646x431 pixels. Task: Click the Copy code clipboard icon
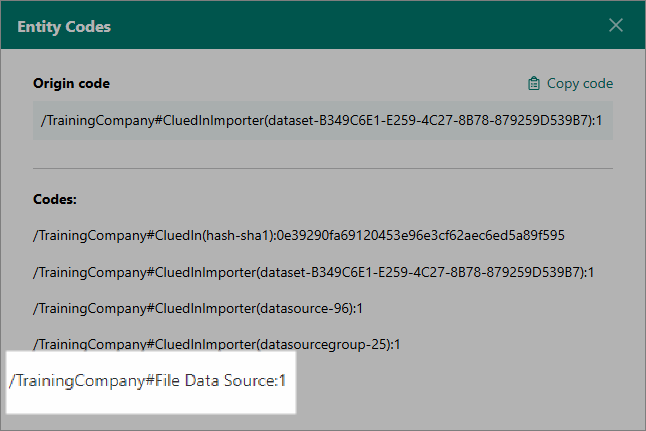click(534, 84)
